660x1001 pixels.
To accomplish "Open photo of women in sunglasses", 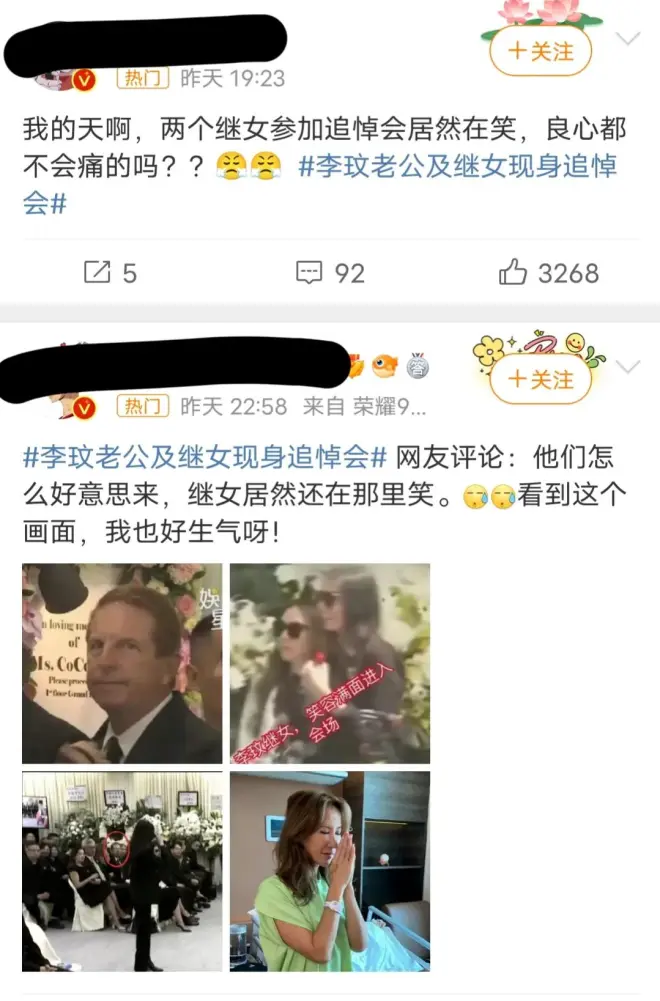I will tap(330, 663).
